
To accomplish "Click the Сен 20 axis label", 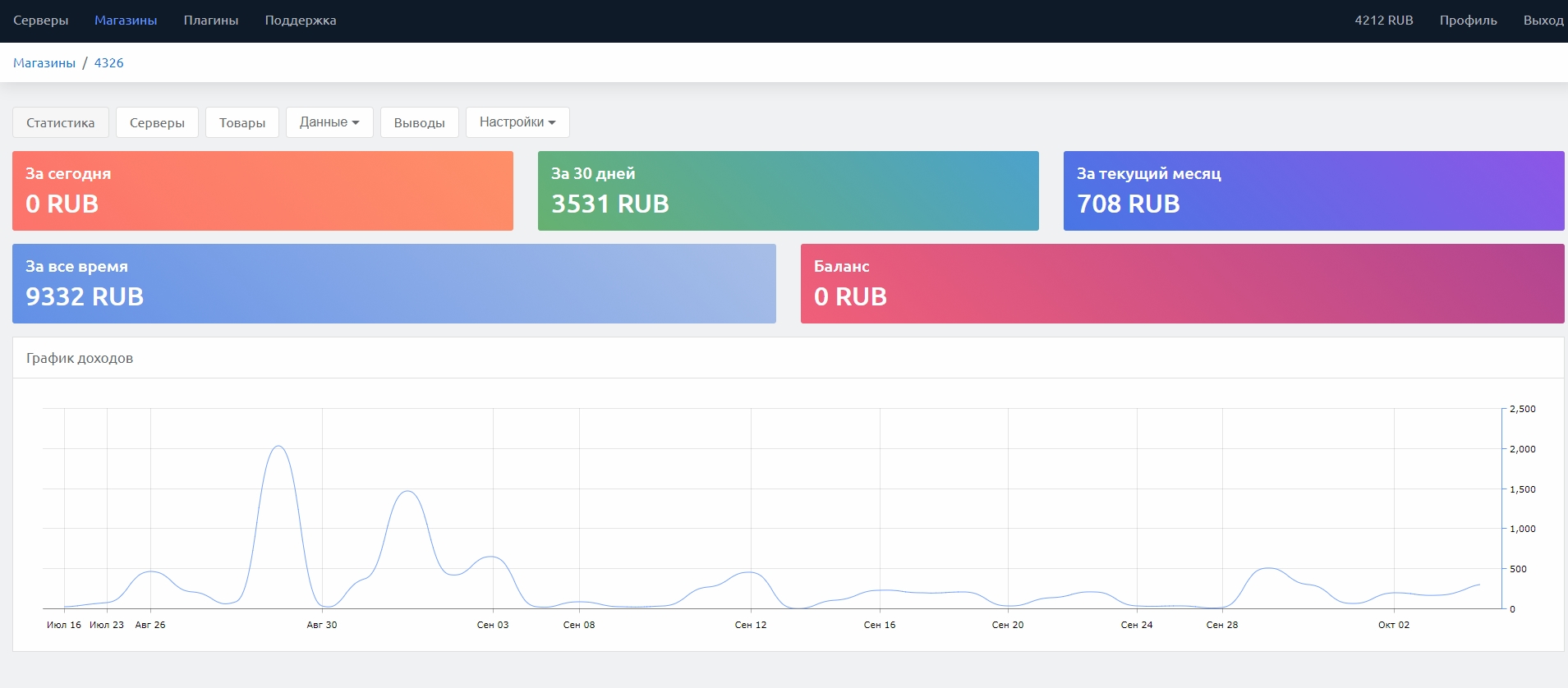I will pyautogui.click(x=1008, y=625).
